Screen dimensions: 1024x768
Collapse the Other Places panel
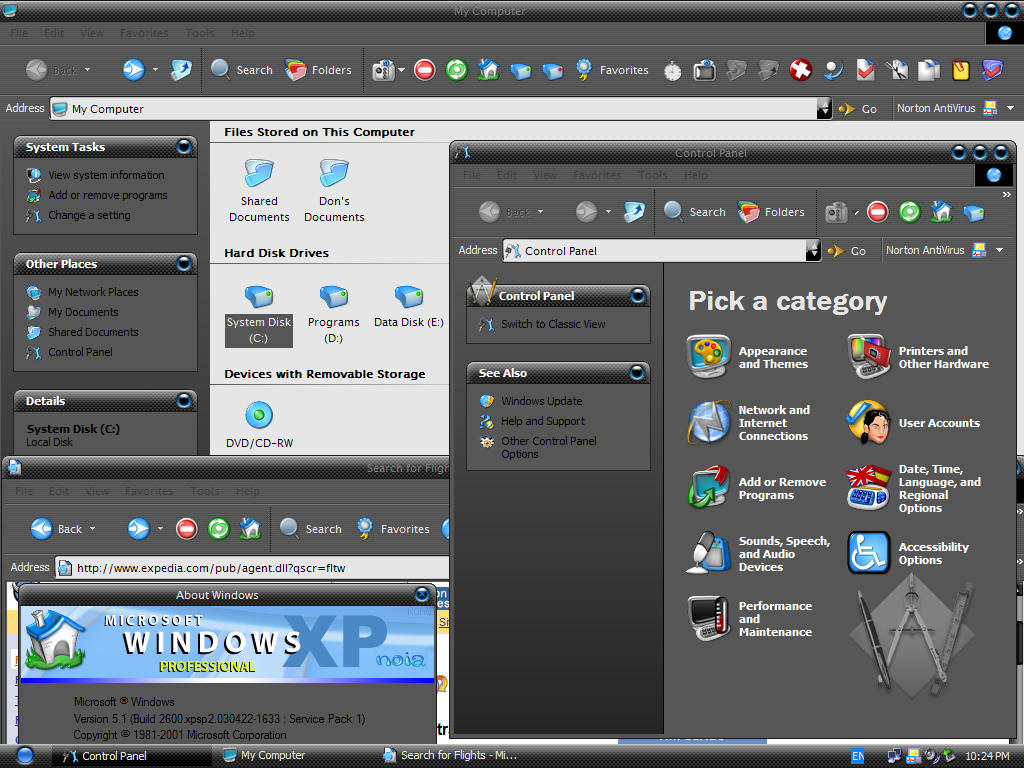184,264
